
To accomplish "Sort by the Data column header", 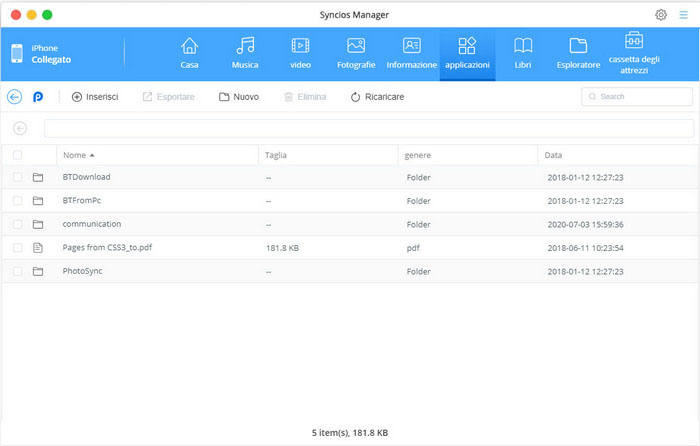I will coord(618,155).
